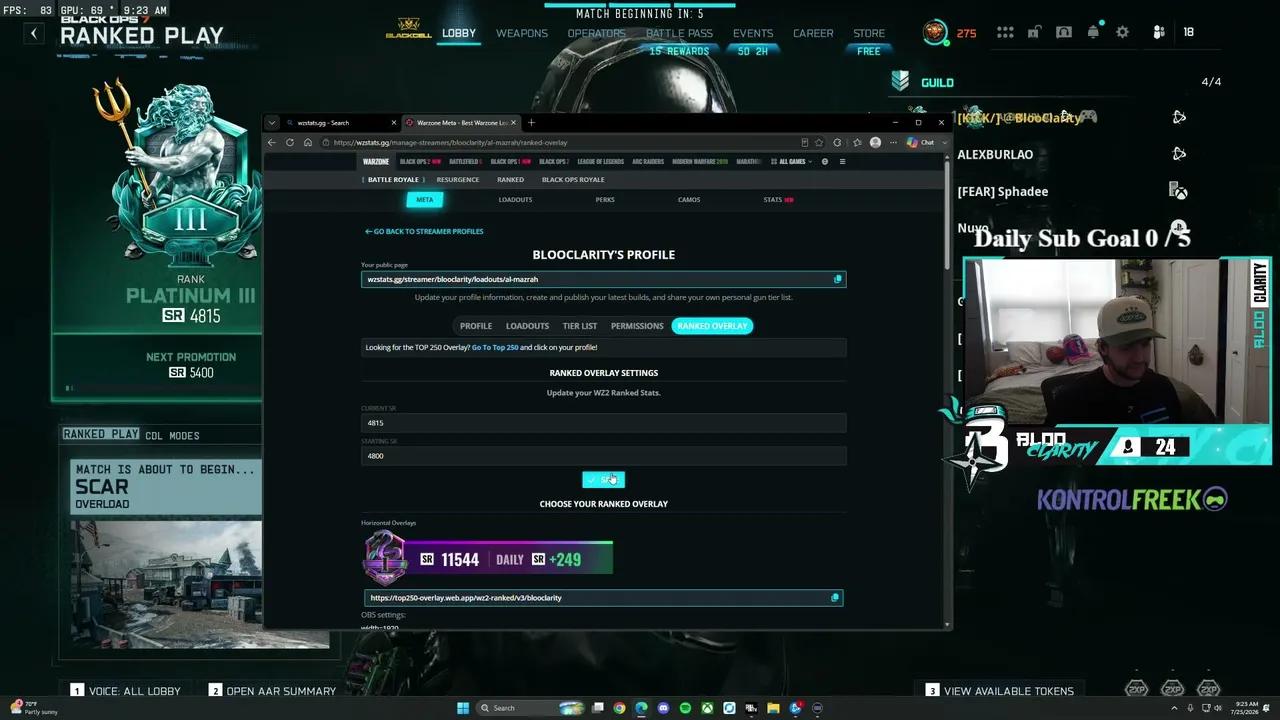This screenshot has width=1280, height=720.
Task: Launch Google Chrome from the taskbar
Action: tap(619, 708)
